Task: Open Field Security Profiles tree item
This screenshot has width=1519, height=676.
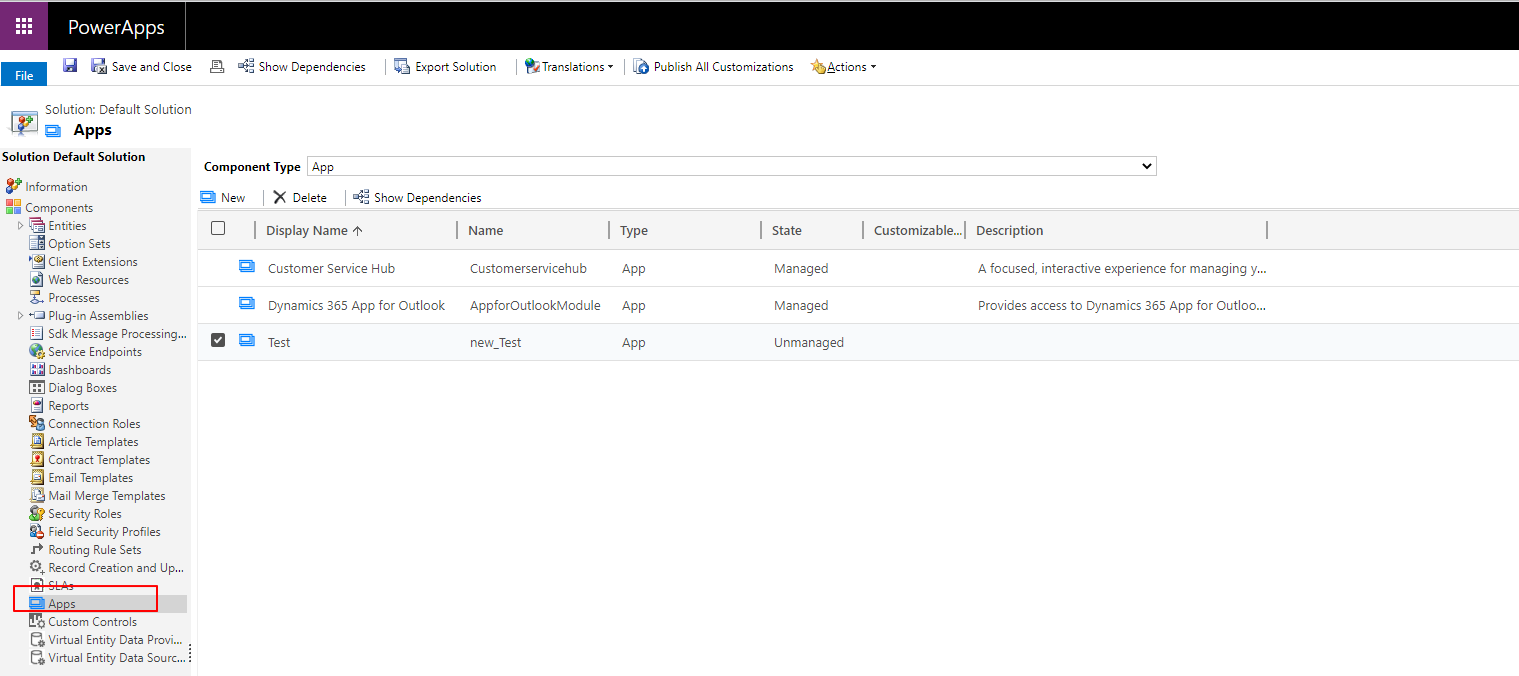Action: (104, 532)
